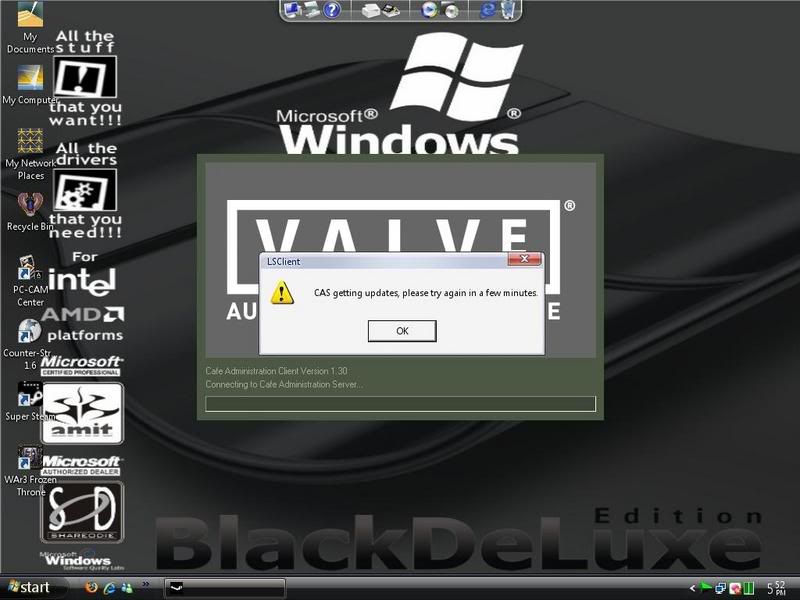Screen dimensions: 800x600
Task: Open the Help icon on the desktop toolbar
Action: (332, 12)
